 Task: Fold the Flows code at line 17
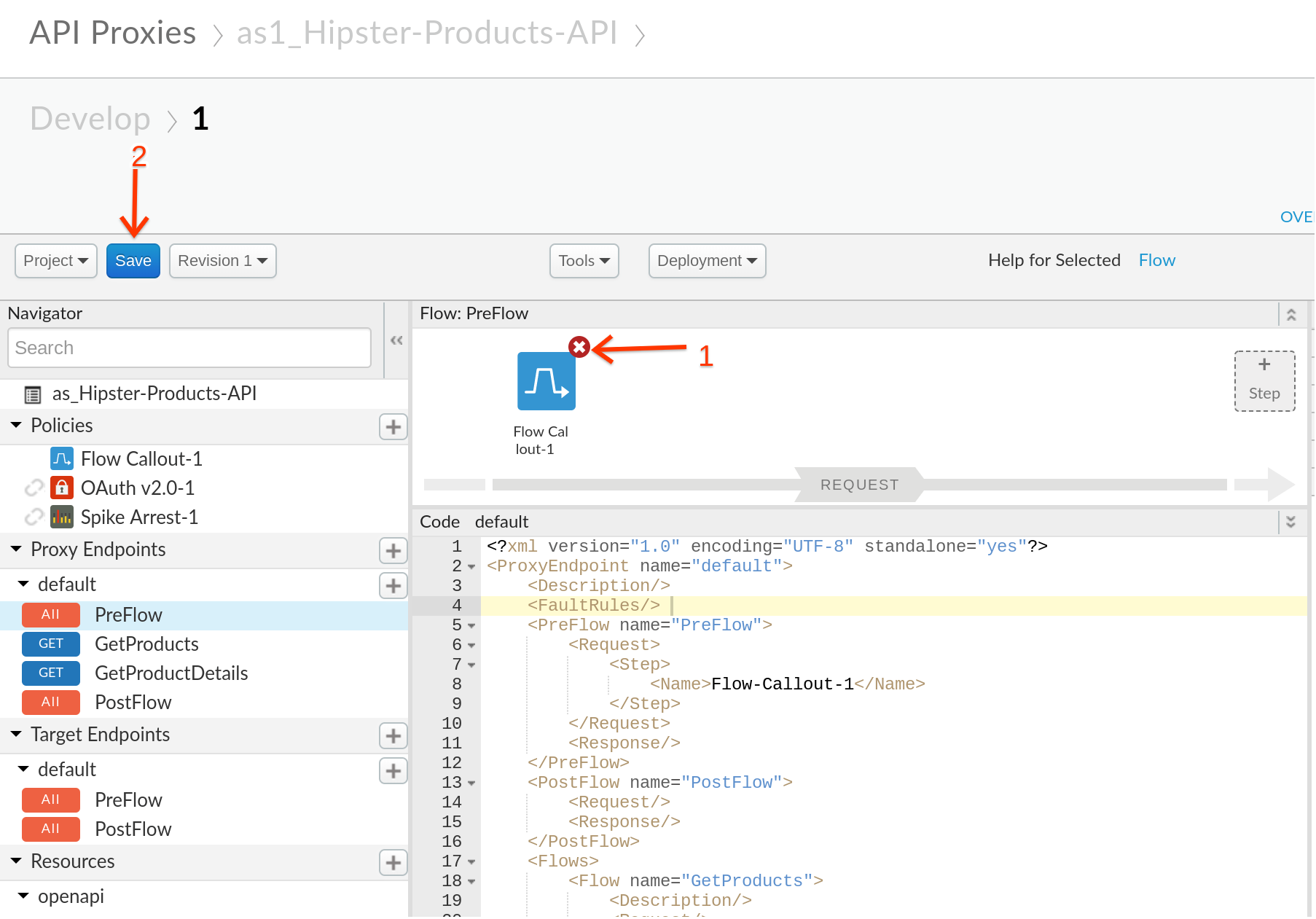click(471, 862)
